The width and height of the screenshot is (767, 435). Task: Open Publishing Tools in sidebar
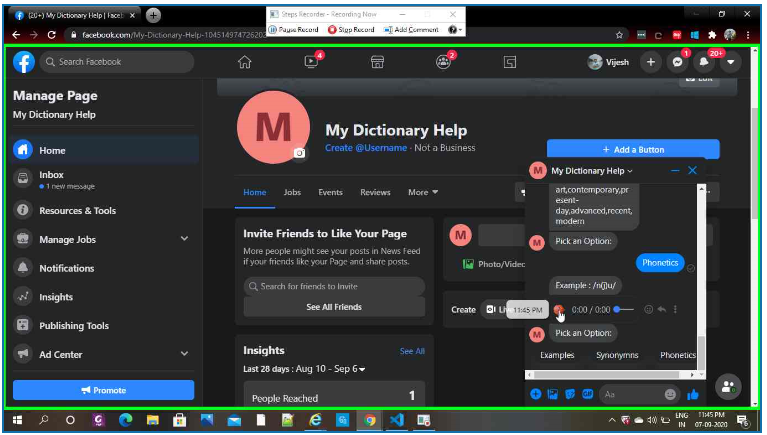tap(104, 325)
